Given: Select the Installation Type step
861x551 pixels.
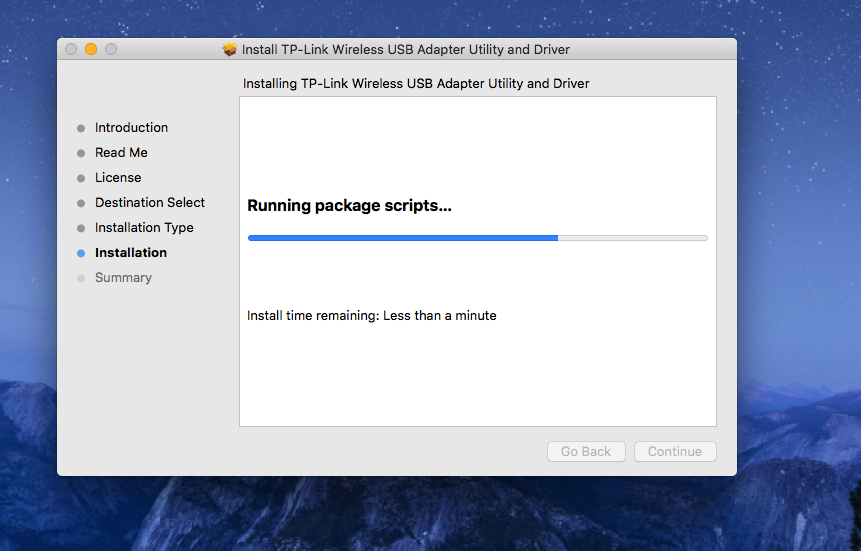Looking at the screenshot, I should pos(144,227).
